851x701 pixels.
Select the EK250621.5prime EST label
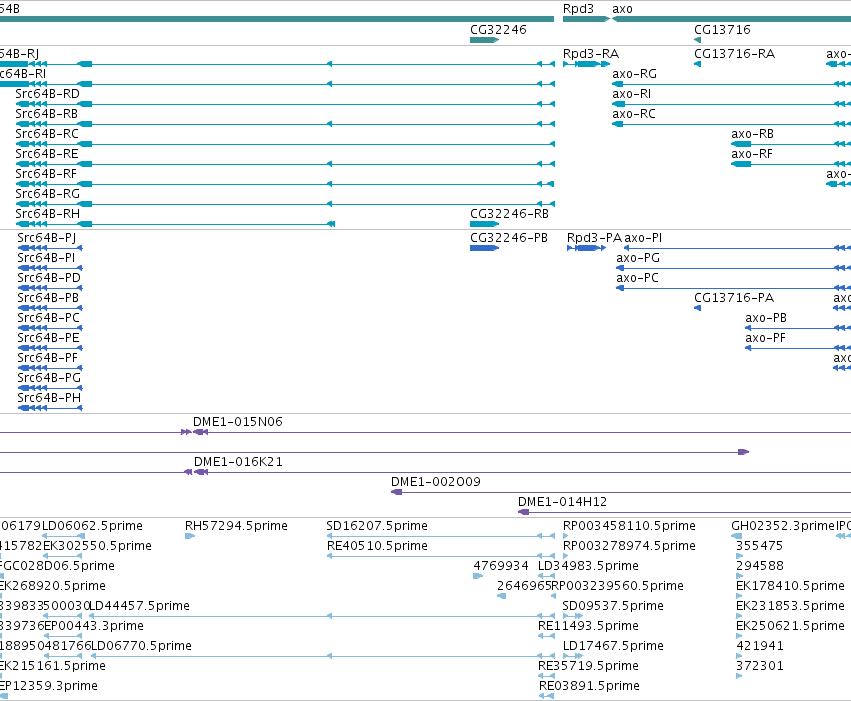790,627
